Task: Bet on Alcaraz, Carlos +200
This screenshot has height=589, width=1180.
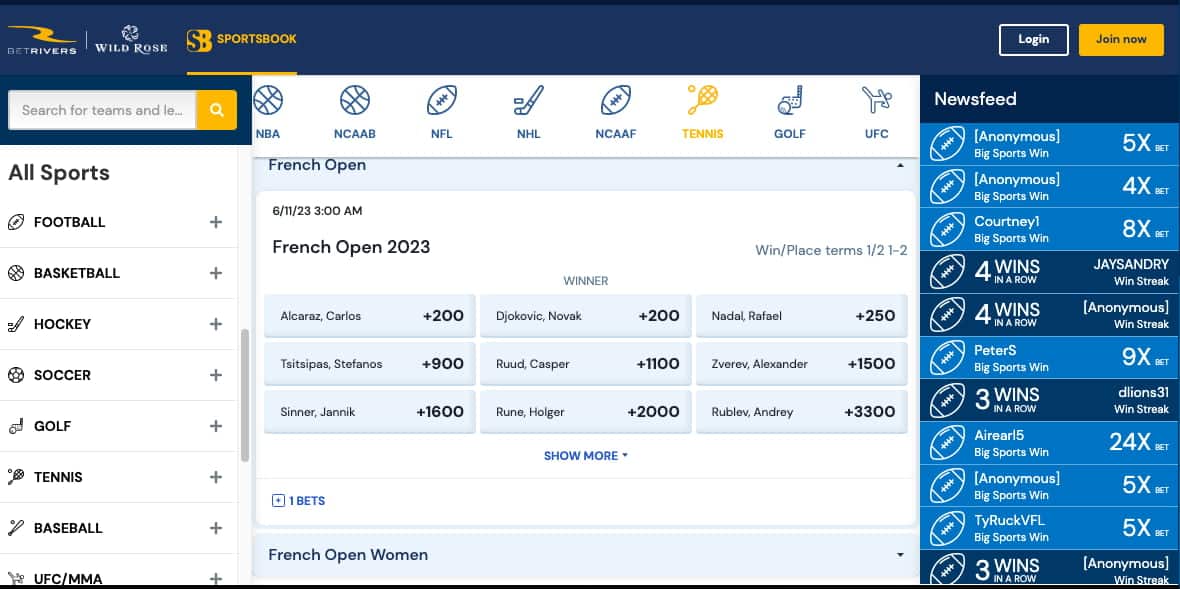Action: (x=370, y=316)
